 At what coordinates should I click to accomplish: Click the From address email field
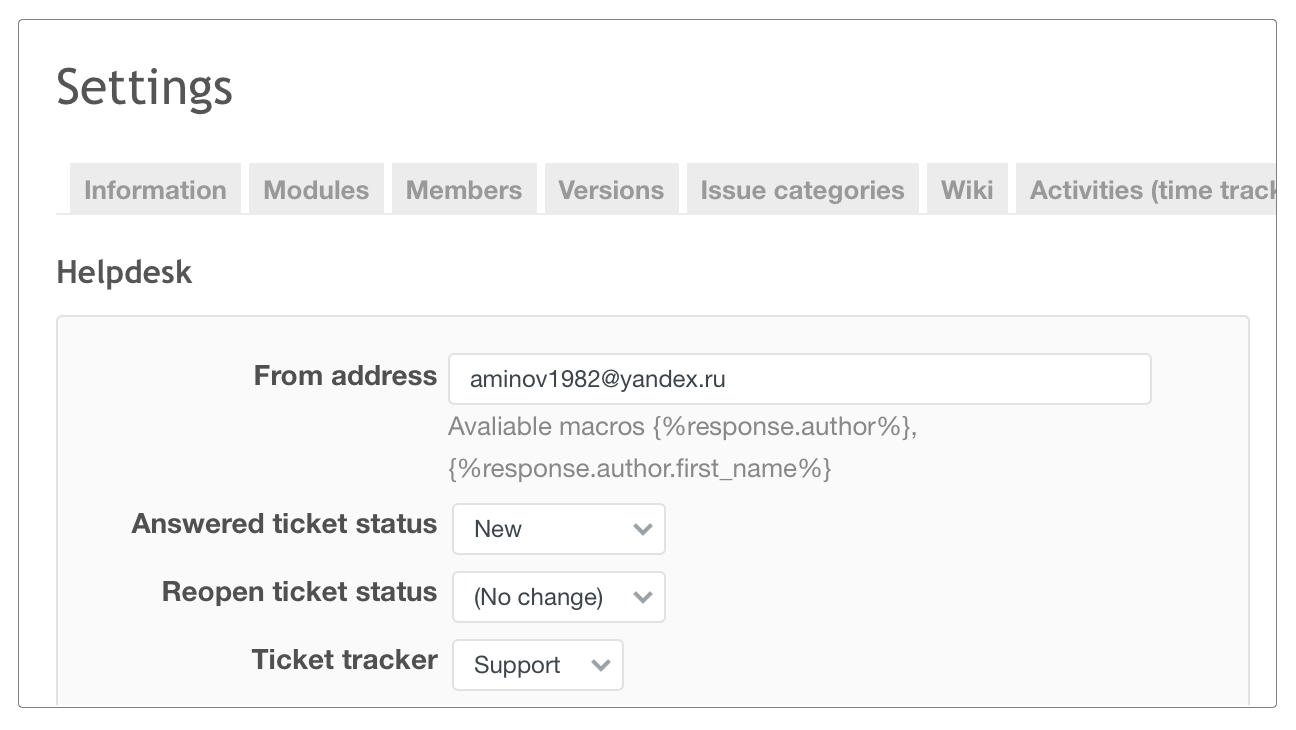pos(799,378)
